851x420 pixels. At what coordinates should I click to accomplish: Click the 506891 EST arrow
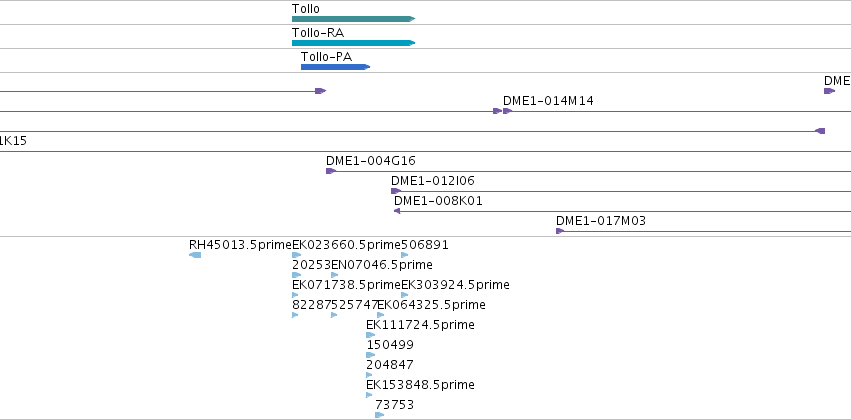[404, 255]
